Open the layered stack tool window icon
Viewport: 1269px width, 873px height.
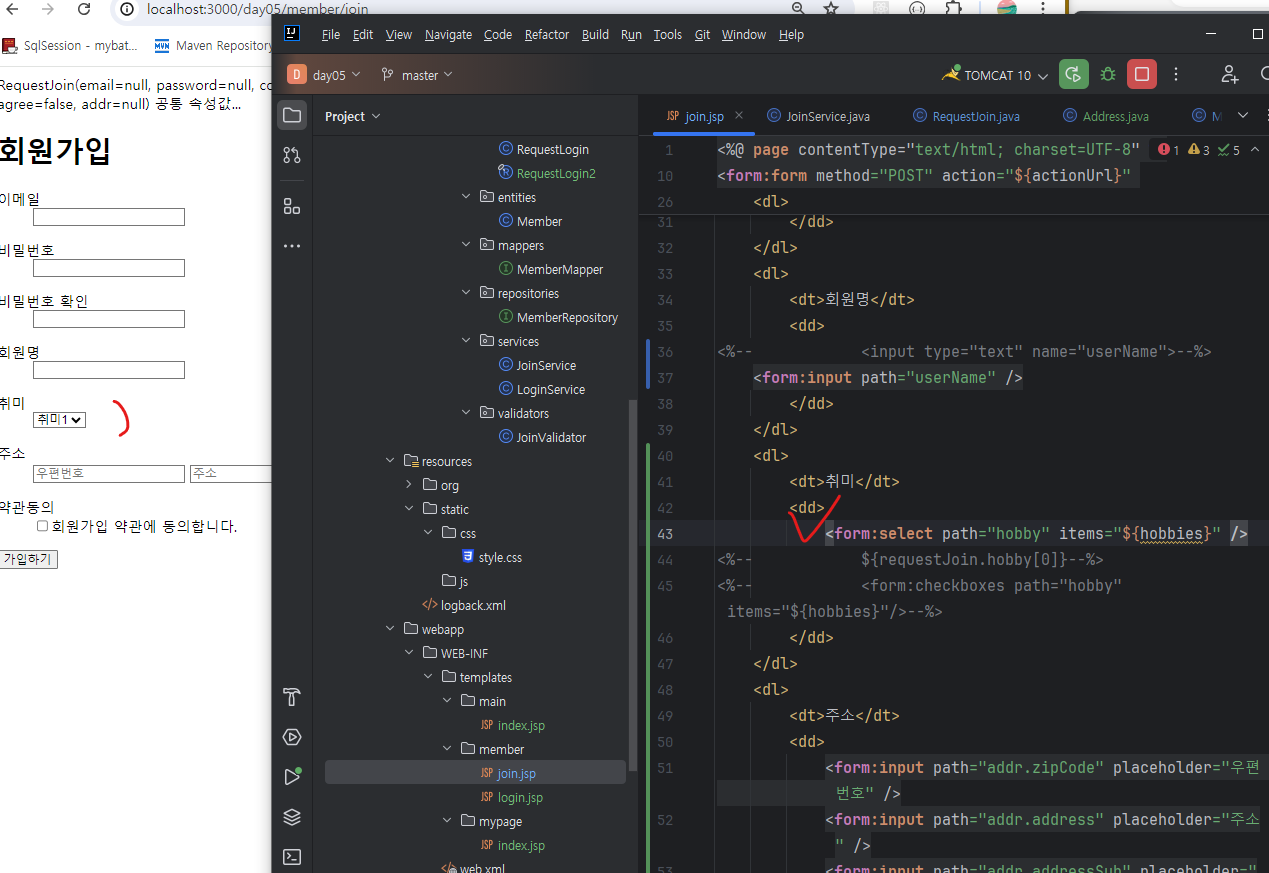point(291,817)
